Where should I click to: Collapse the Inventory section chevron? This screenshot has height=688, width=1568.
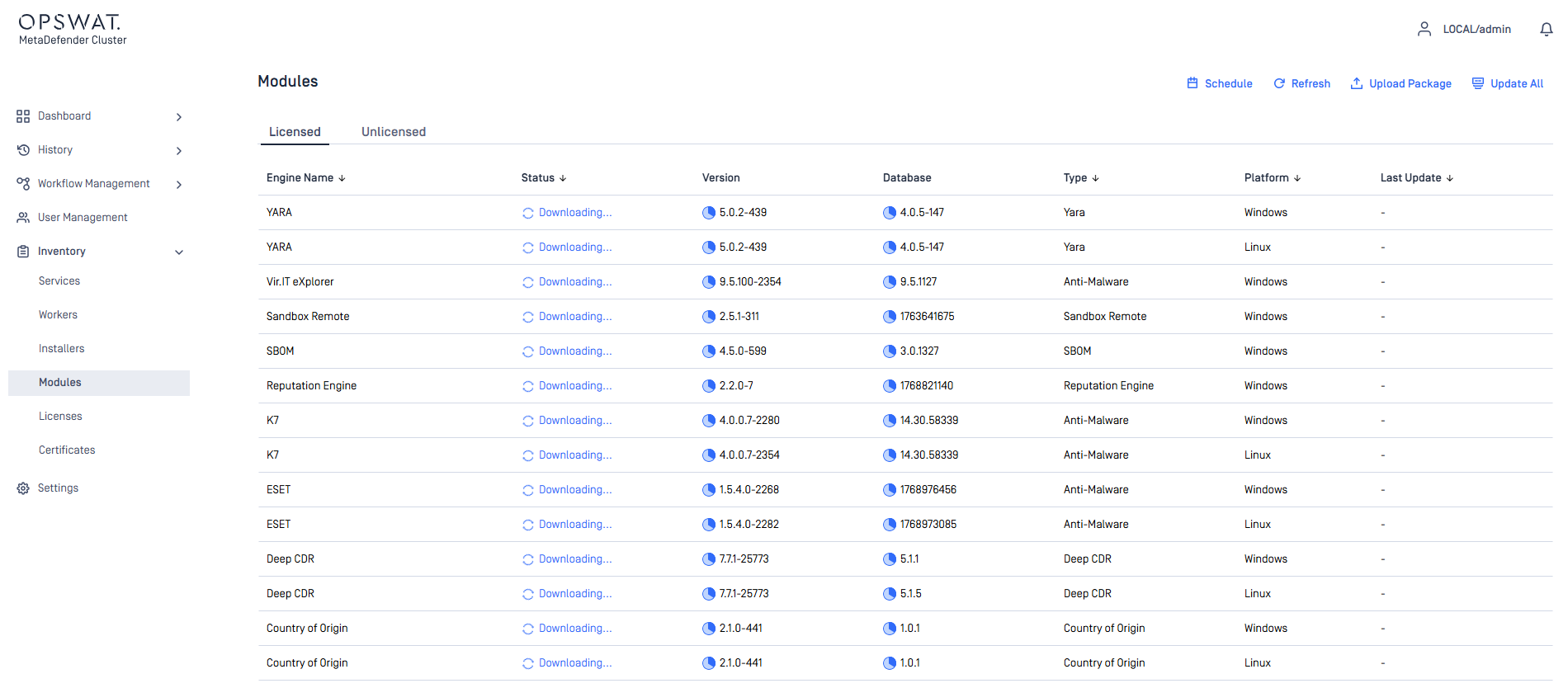179,252
